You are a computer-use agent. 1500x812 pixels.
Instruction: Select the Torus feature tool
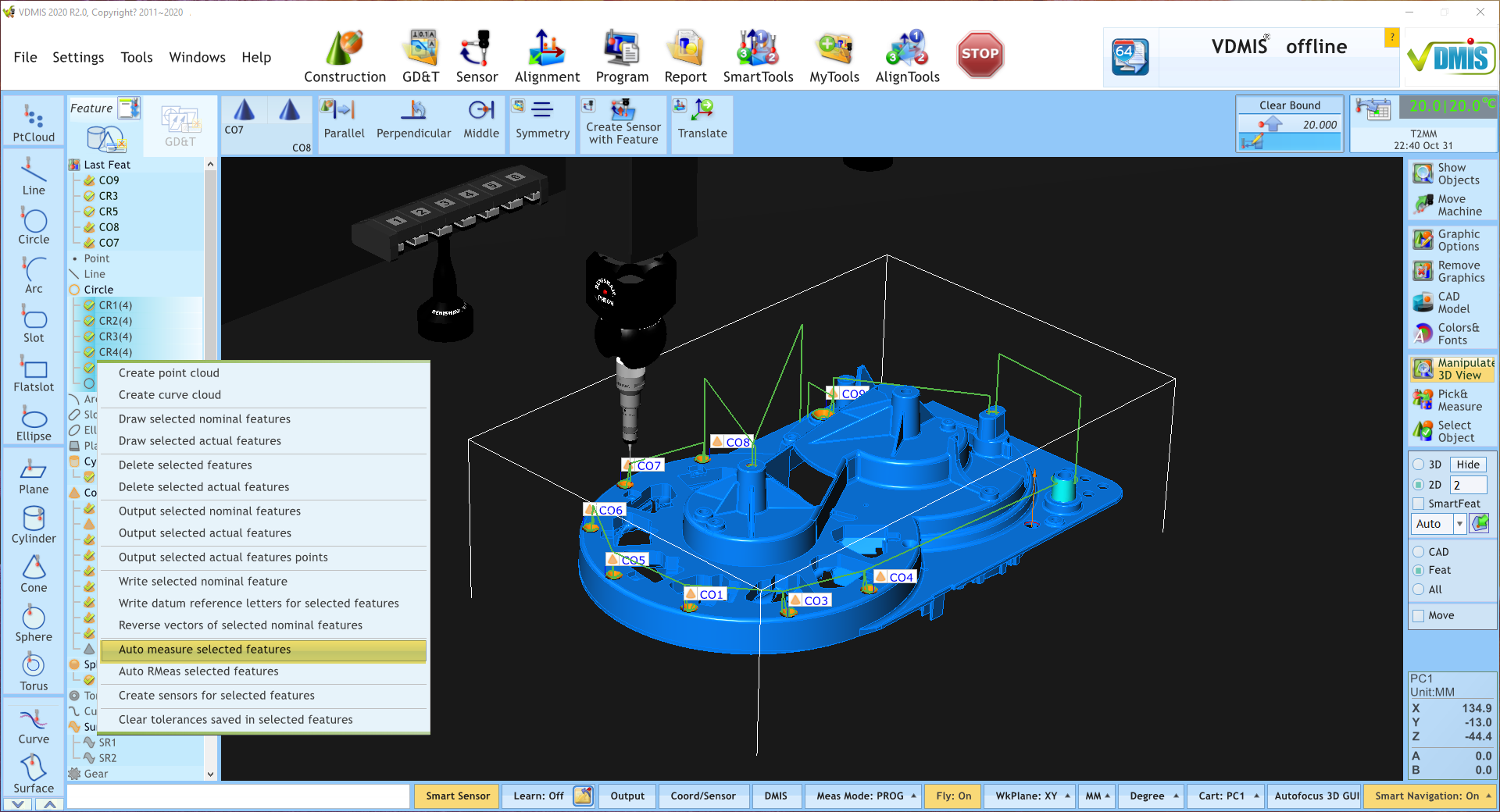click(x=34, y=673)
